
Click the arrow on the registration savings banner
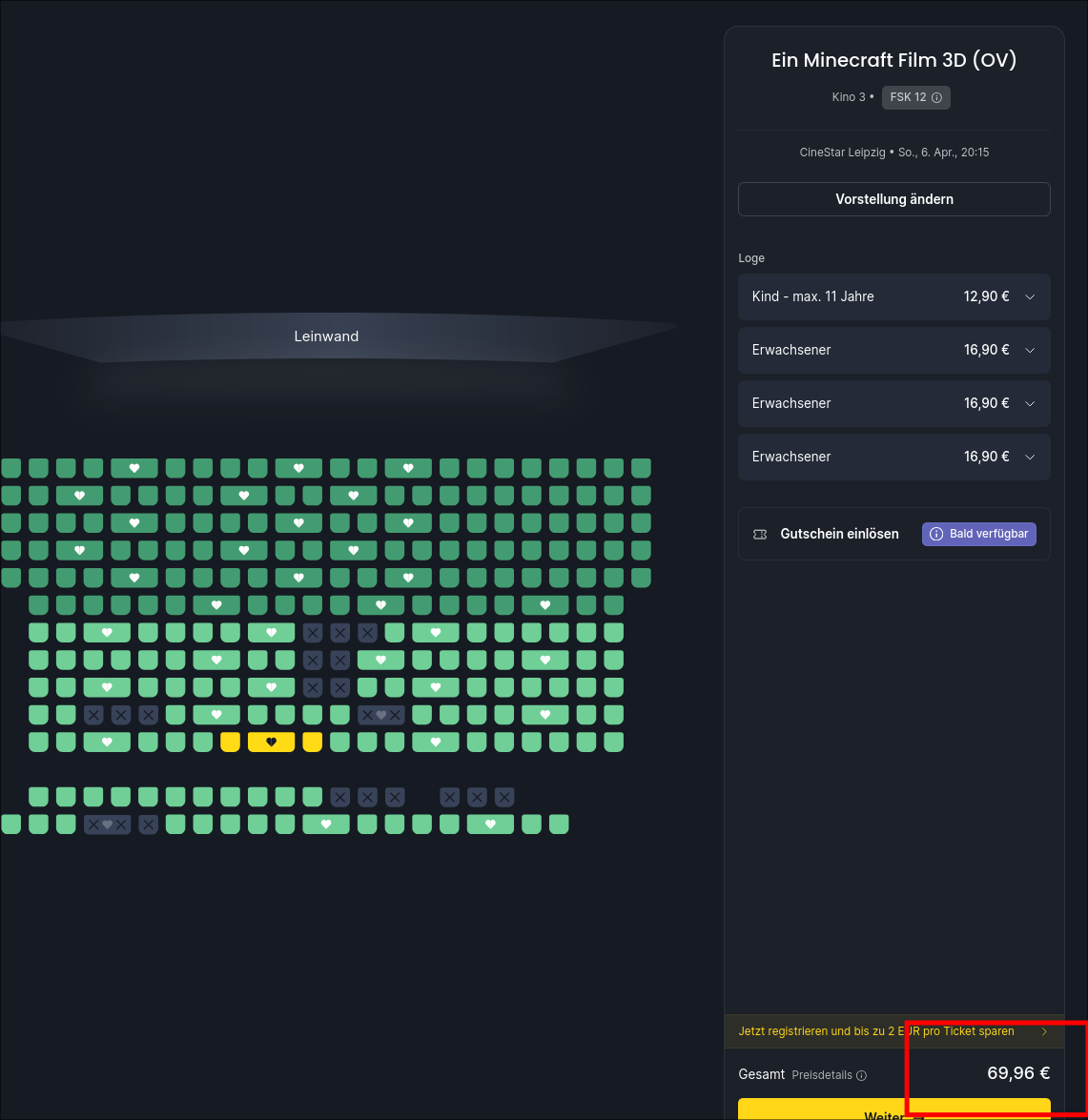(x=1044, y=1031)
